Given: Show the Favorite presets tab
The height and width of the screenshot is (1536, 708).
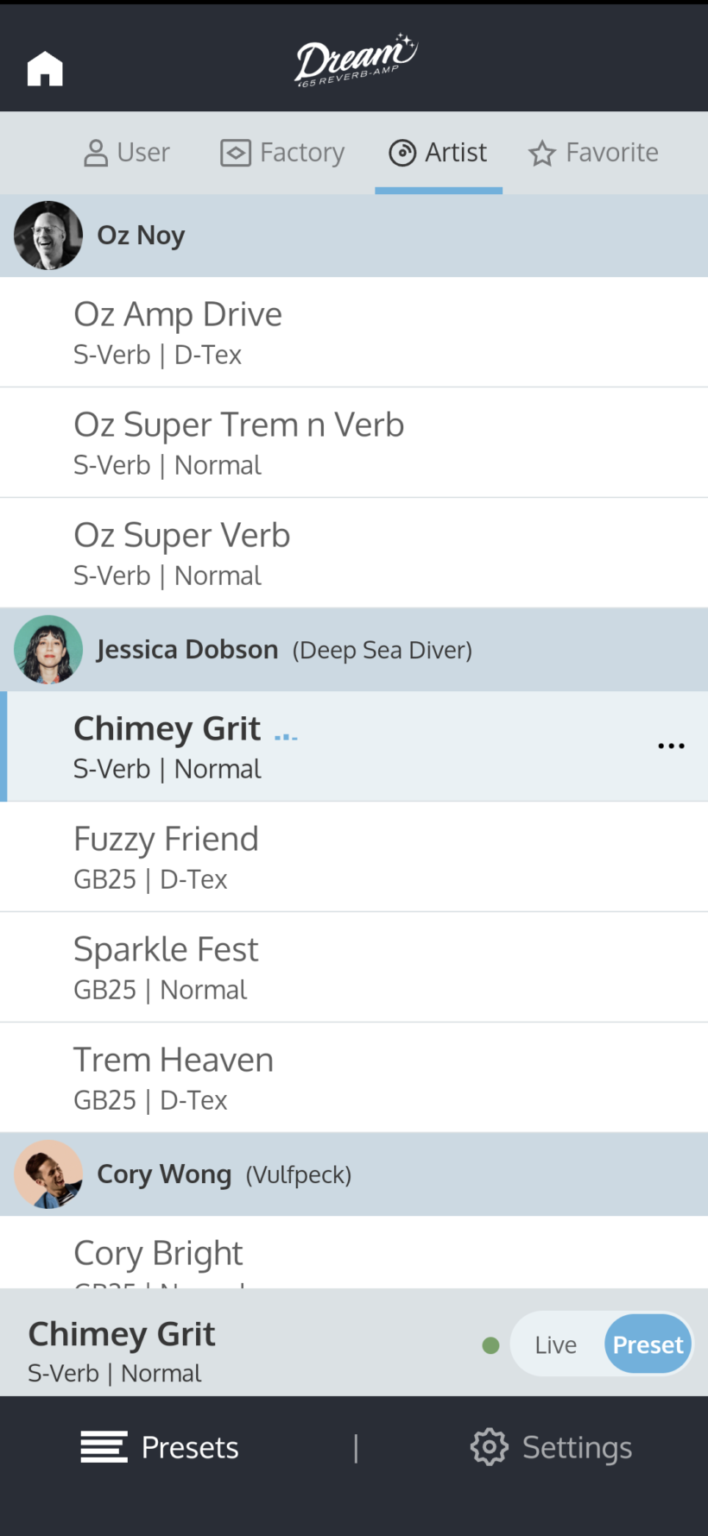Looking at the screenshot, I should coord(593,153).
